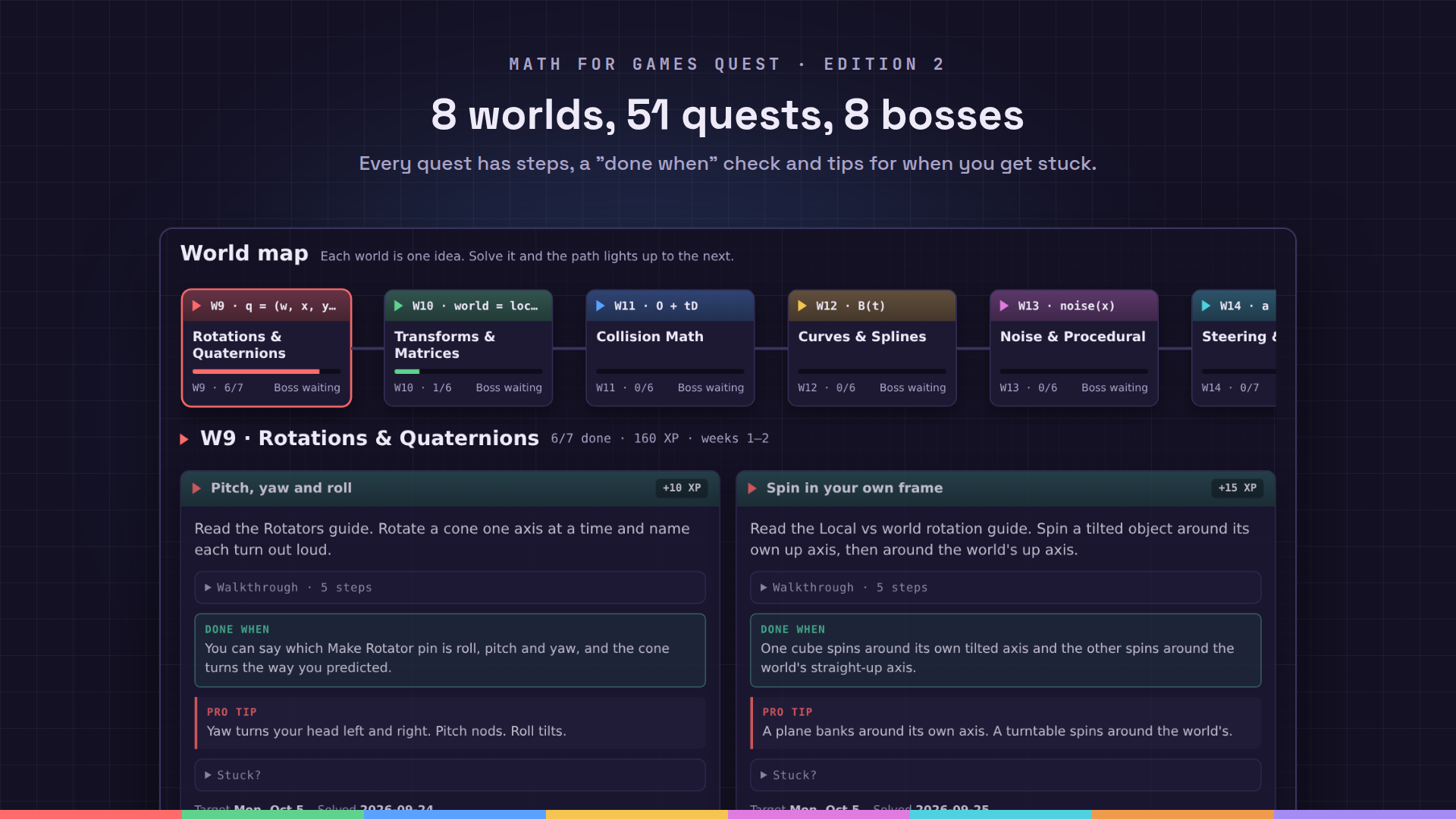Expand Walkthrough steps under Spin in your own frame
The height and width of the screenshot is (819, 1456).
pyautogui.click(x=1006, y=588)
